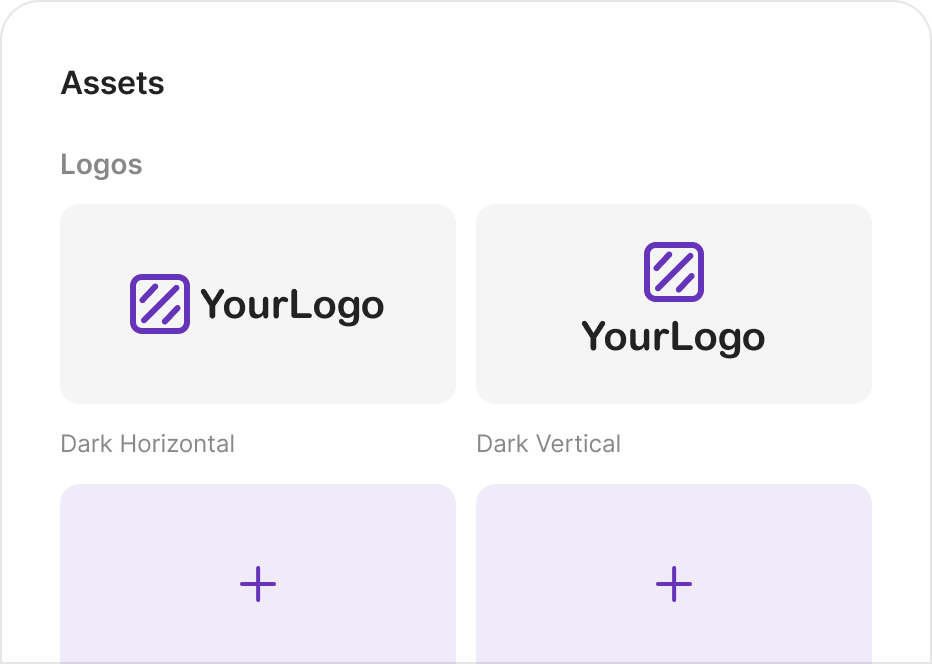Image resolution: width=932 pixels, height=664 pixels.
Task: Click the YourLogo wordmark in the right card
Action: (673, 337)
